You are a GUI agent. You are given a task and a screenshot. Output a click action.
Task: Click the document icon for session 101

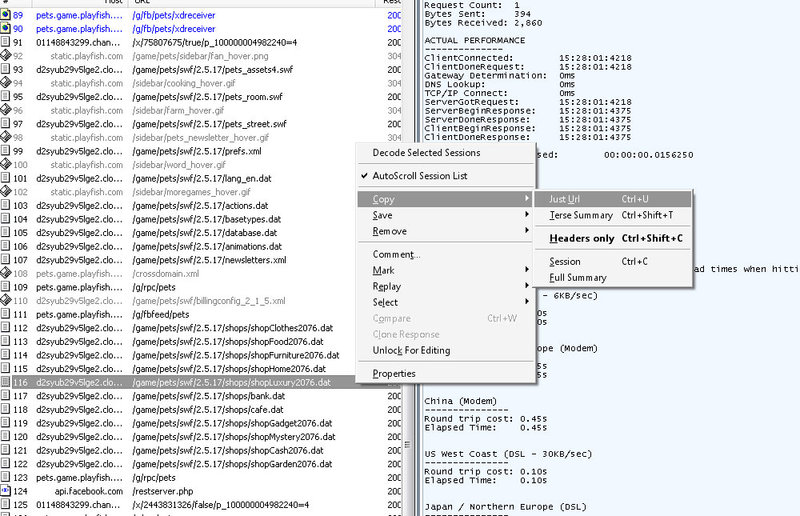point(6,178)
